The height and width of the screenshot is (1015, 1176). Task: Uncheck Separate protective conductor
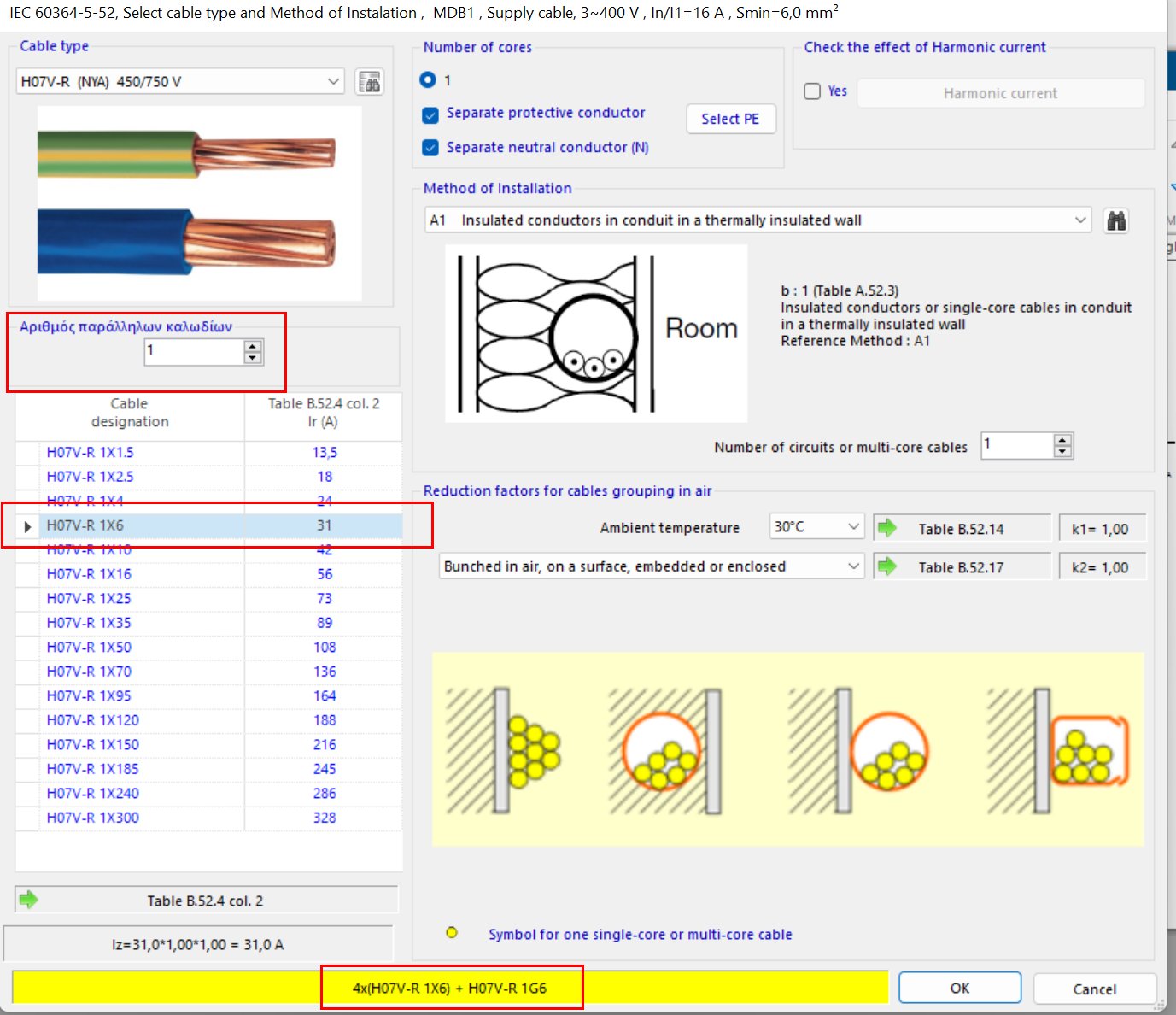click(x=430, y=114)
